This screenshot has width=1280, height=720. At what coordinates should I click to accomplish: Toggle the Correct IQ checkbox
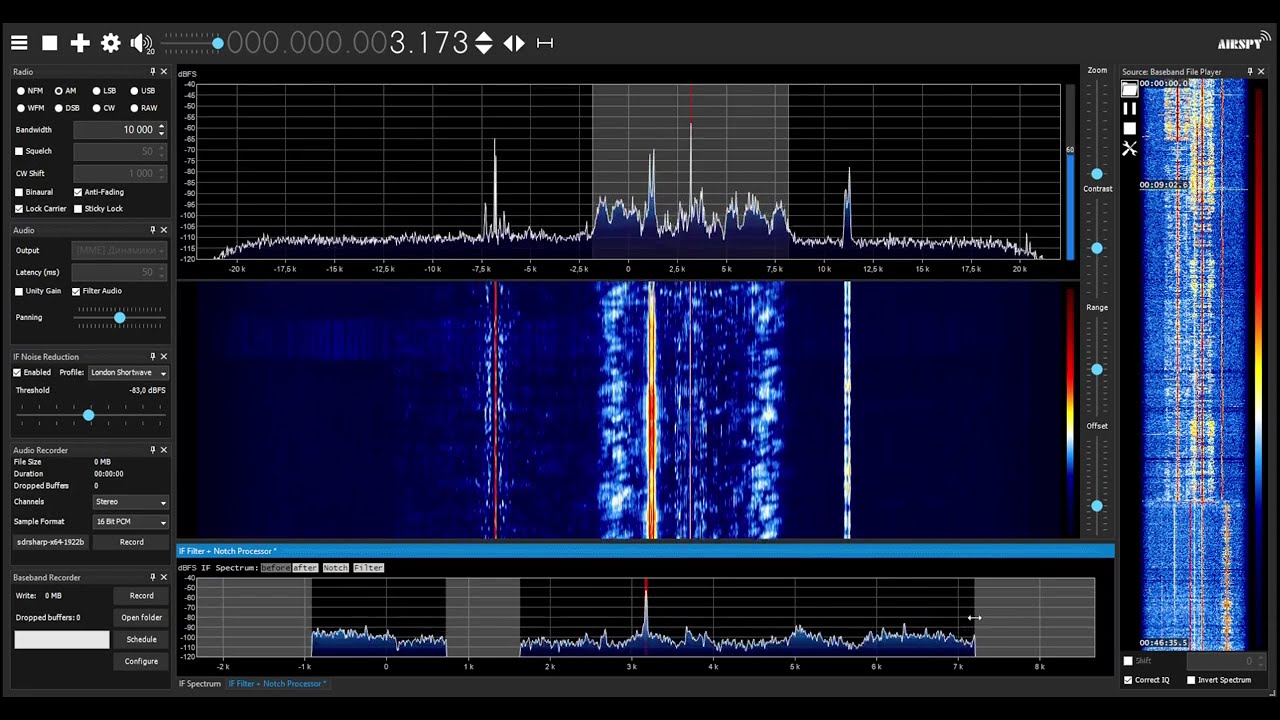[1129, 680]
